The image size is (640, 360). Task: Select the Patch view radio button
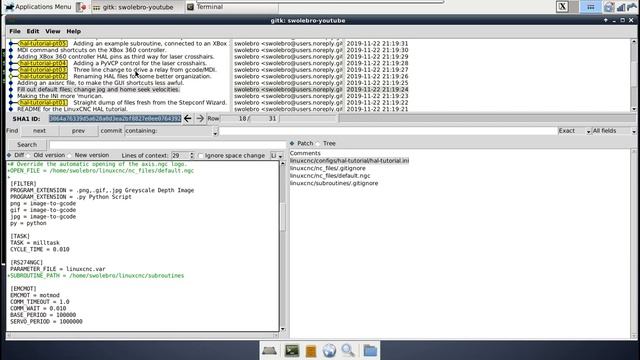tap(292, 143)
